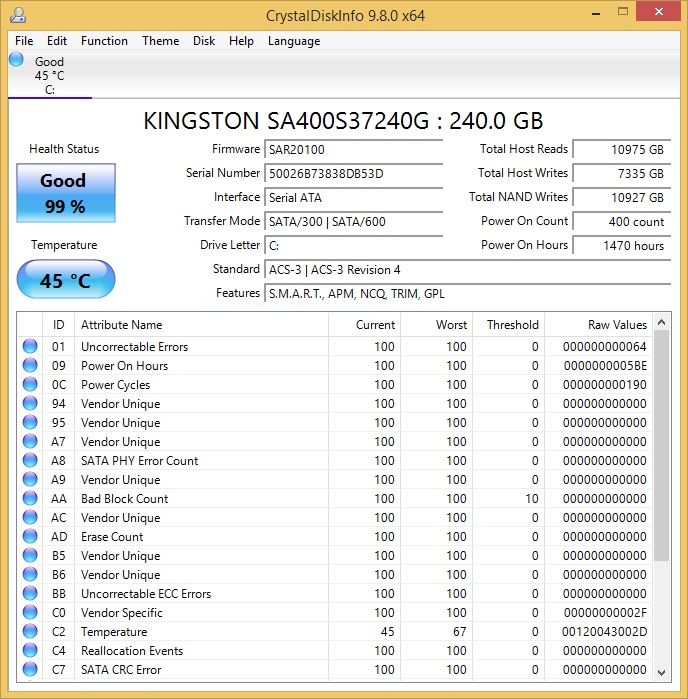
Task: Click status orb for Uncorrectable ECC Errors
Action: [30, 593]
